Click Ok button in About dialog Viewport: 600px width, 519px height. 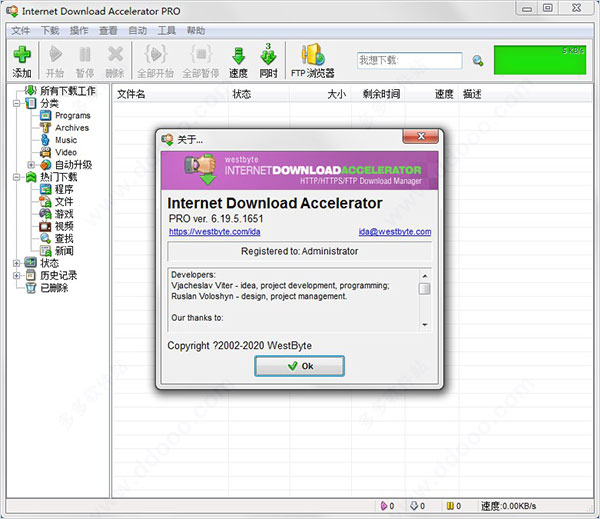pos(300,366)
